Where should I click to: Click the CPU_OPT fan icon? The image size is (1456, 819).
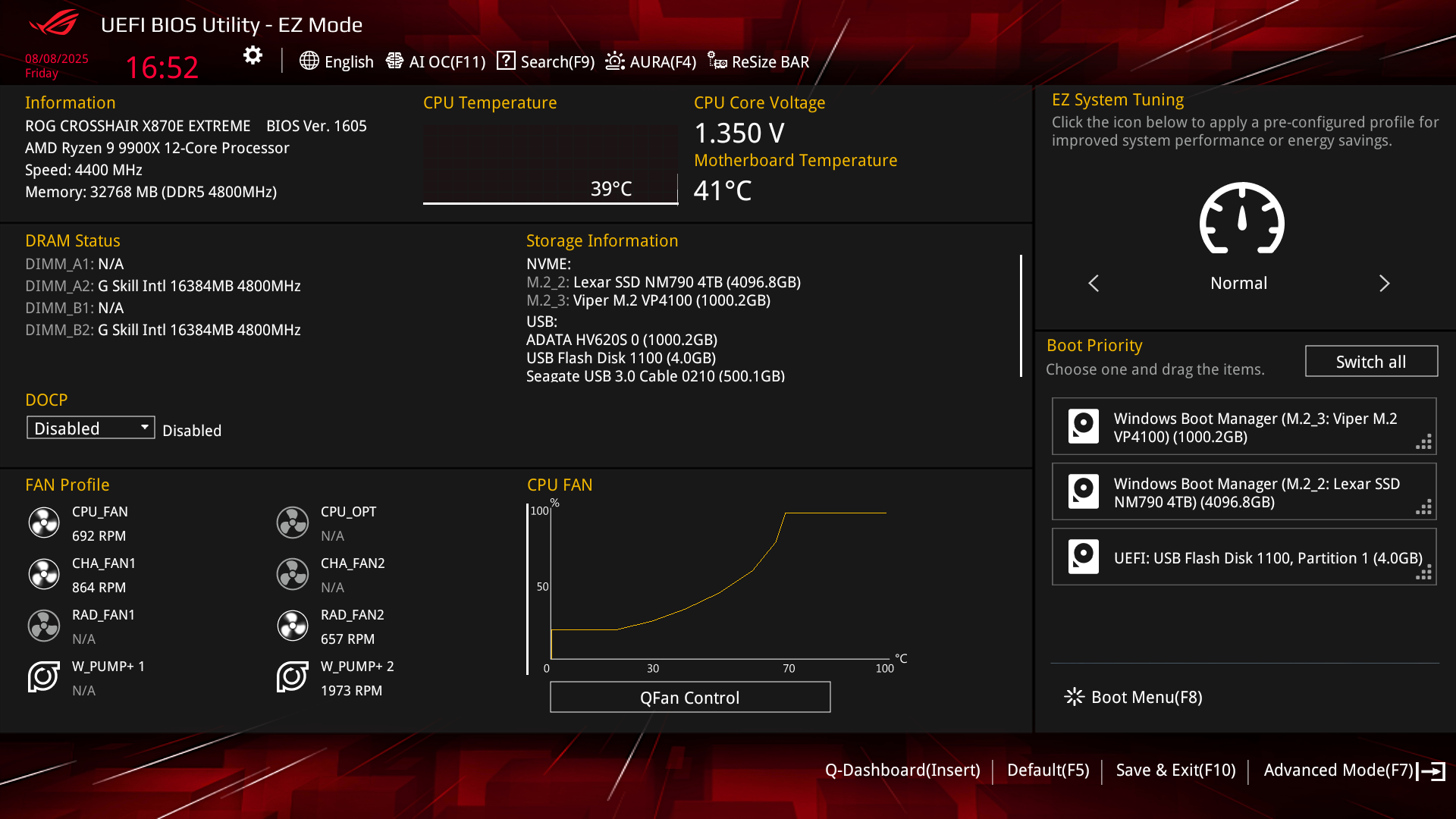pyautogui.click(x=293, y=522)
